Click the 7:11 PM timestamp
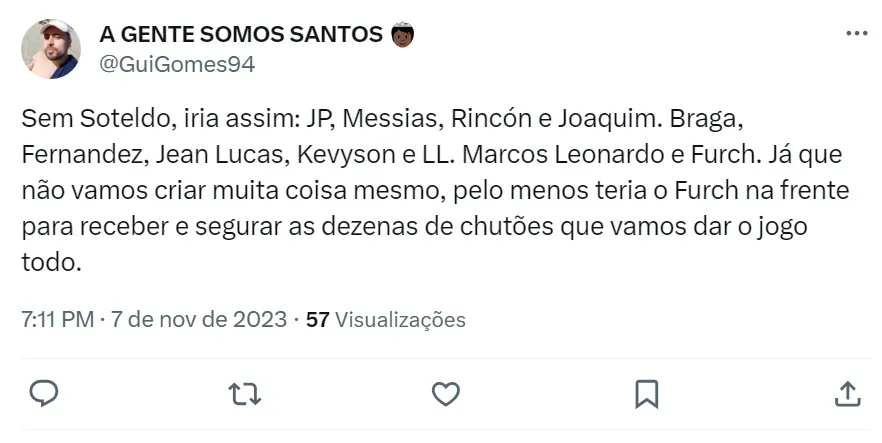This screenshot has height=443, width=882. click(57, 321)
